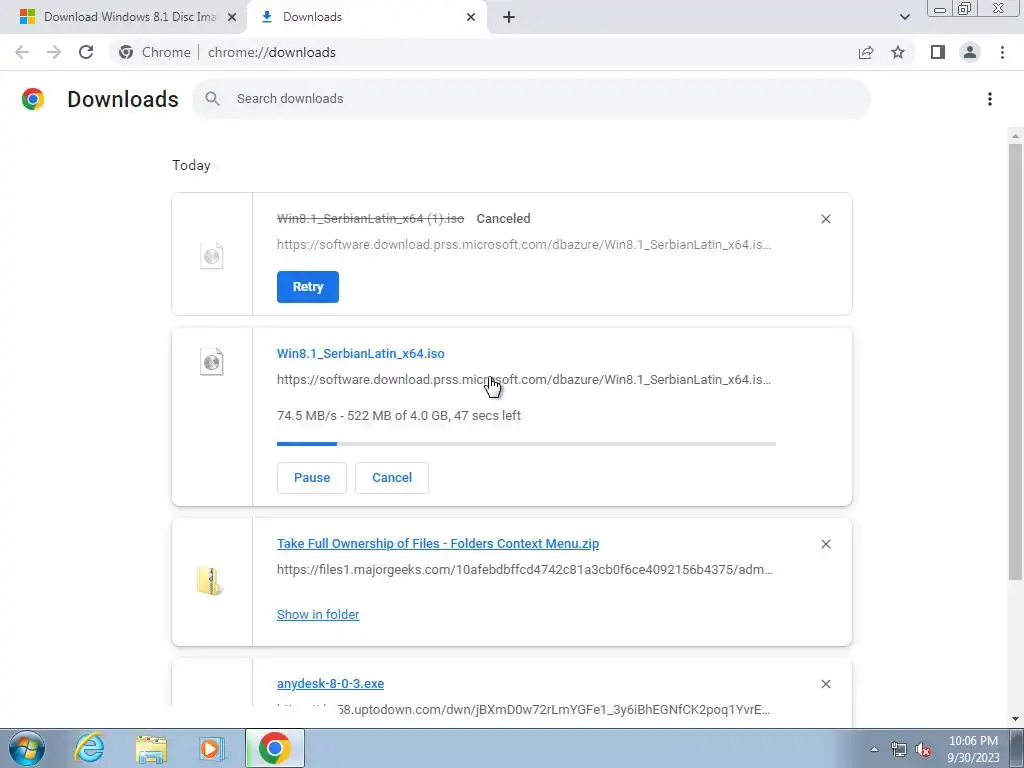Viewport: 1024px width, 768px height.
Task: Click the canceled ISO file icon
Action: point(212,255)
